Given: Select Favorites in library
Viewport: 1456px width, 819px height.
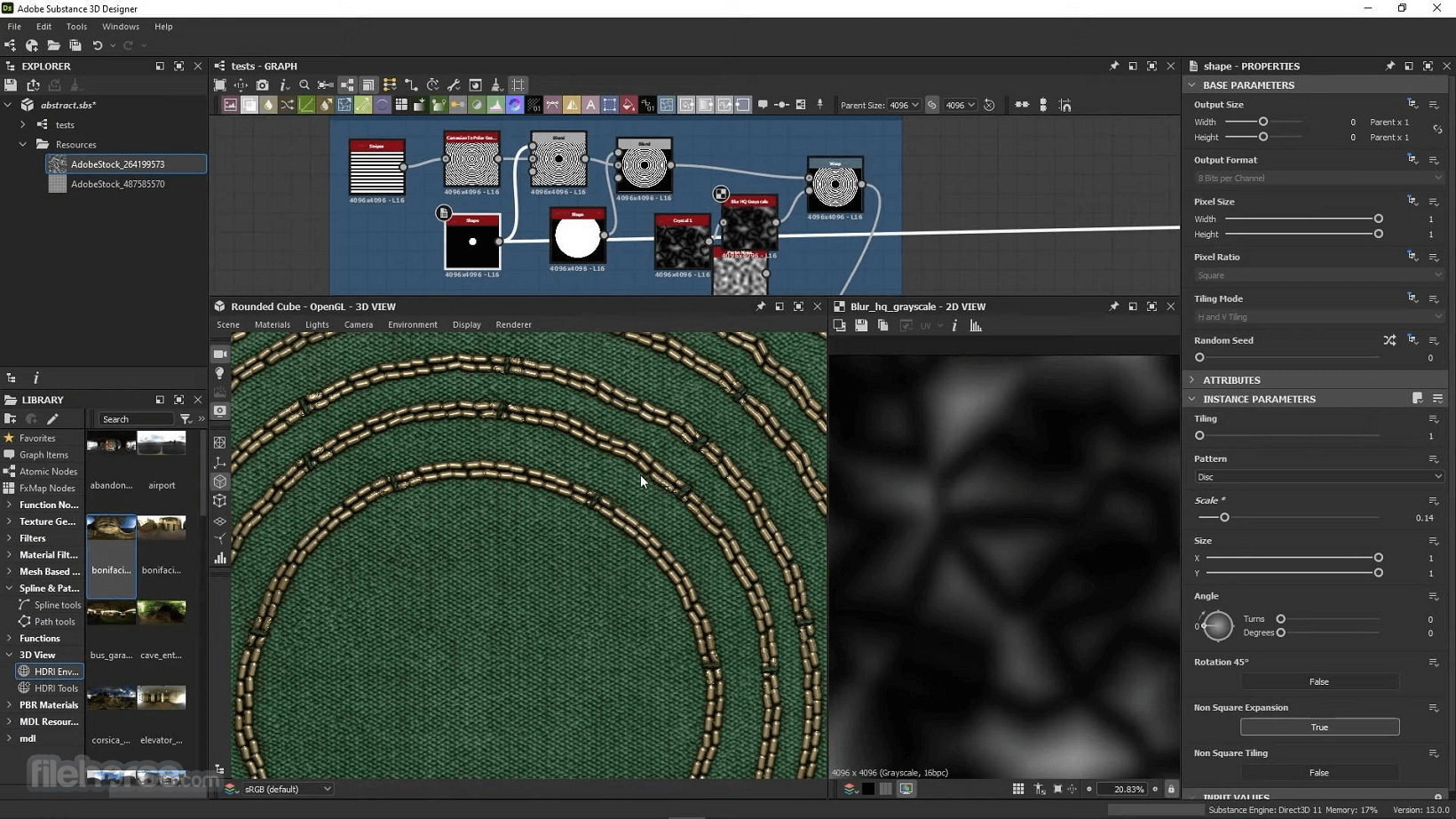Looking at the screenshot, I should click(37, 438).
